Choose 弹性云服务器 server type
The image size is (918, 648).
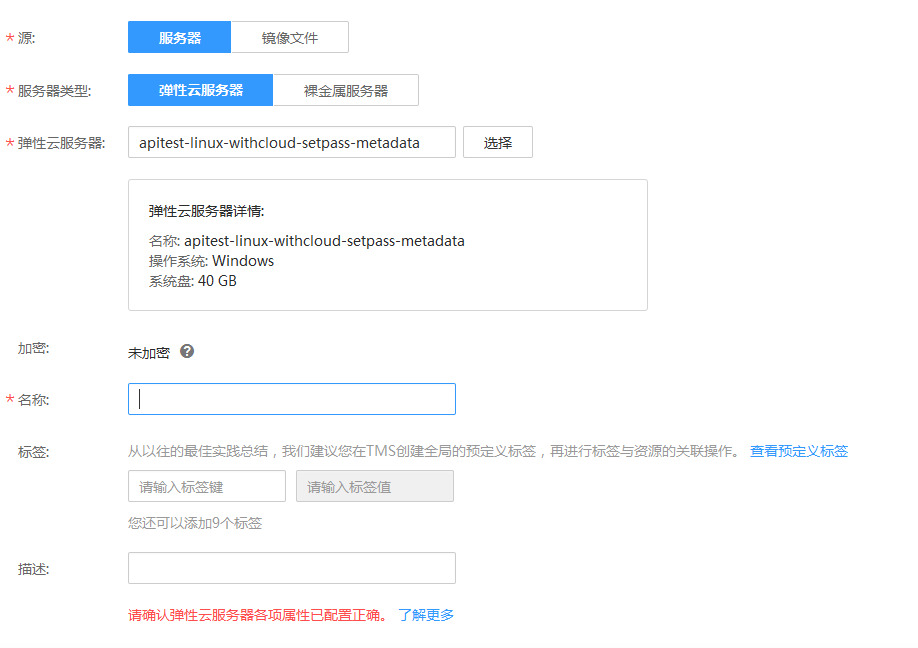pyautogui.click(x=200, y=90)
